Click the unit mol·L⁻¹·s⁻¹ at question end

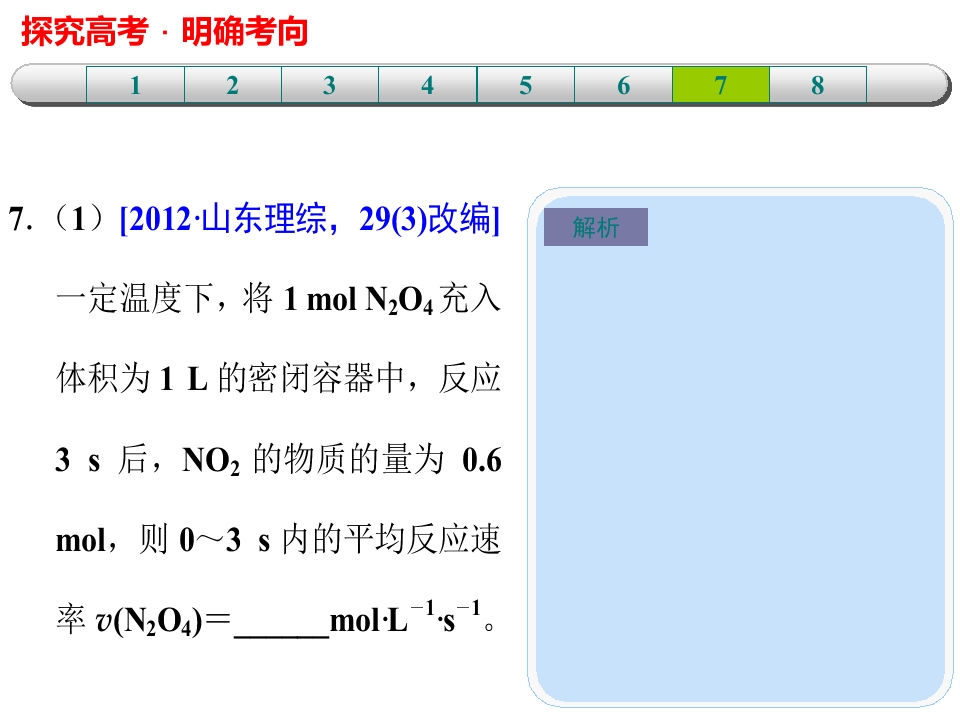click(405, 618)
